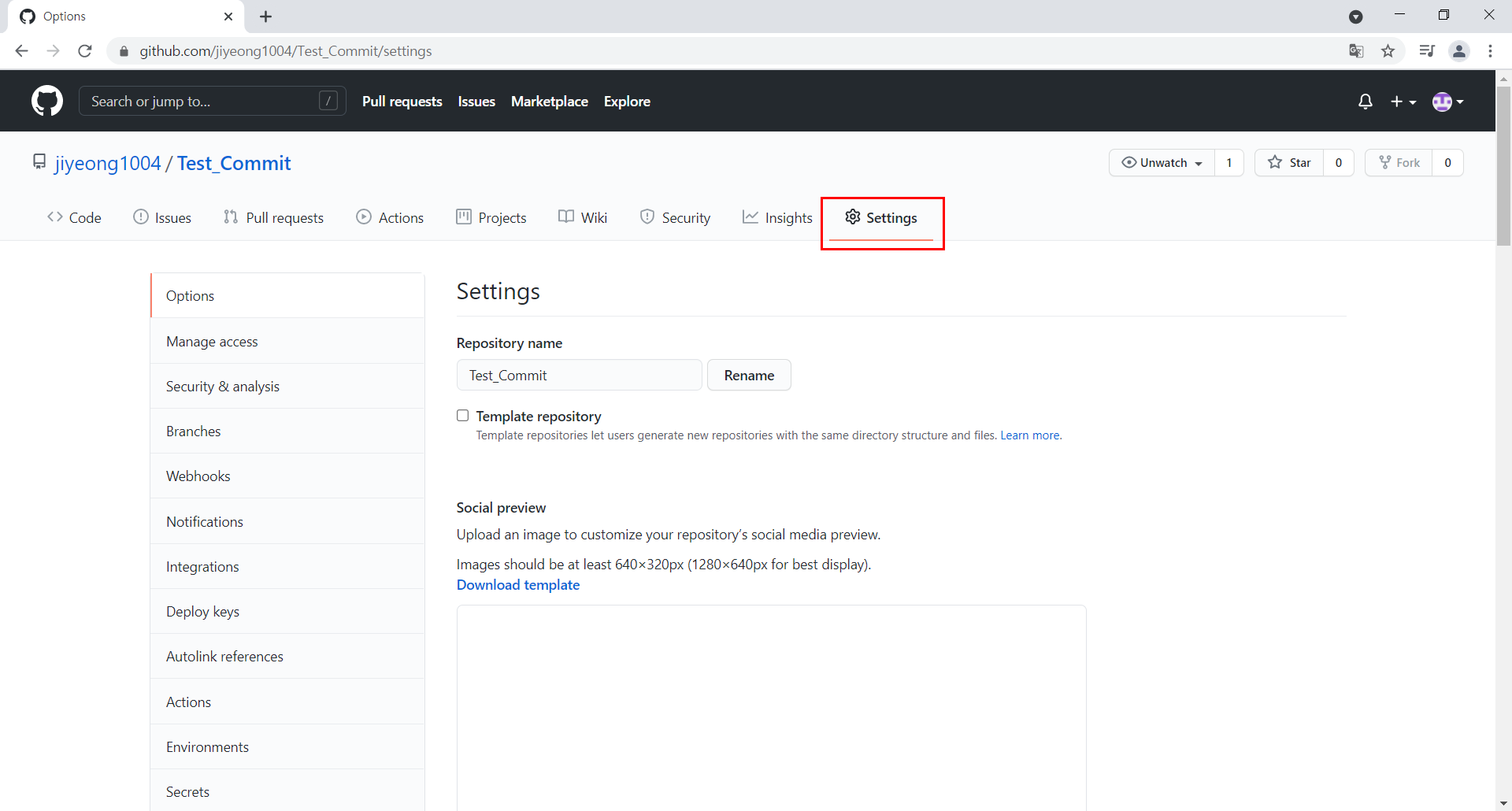The width and height of the screenshot is (1512, 811).
Task: Reload the page
Action: point(85,51)
